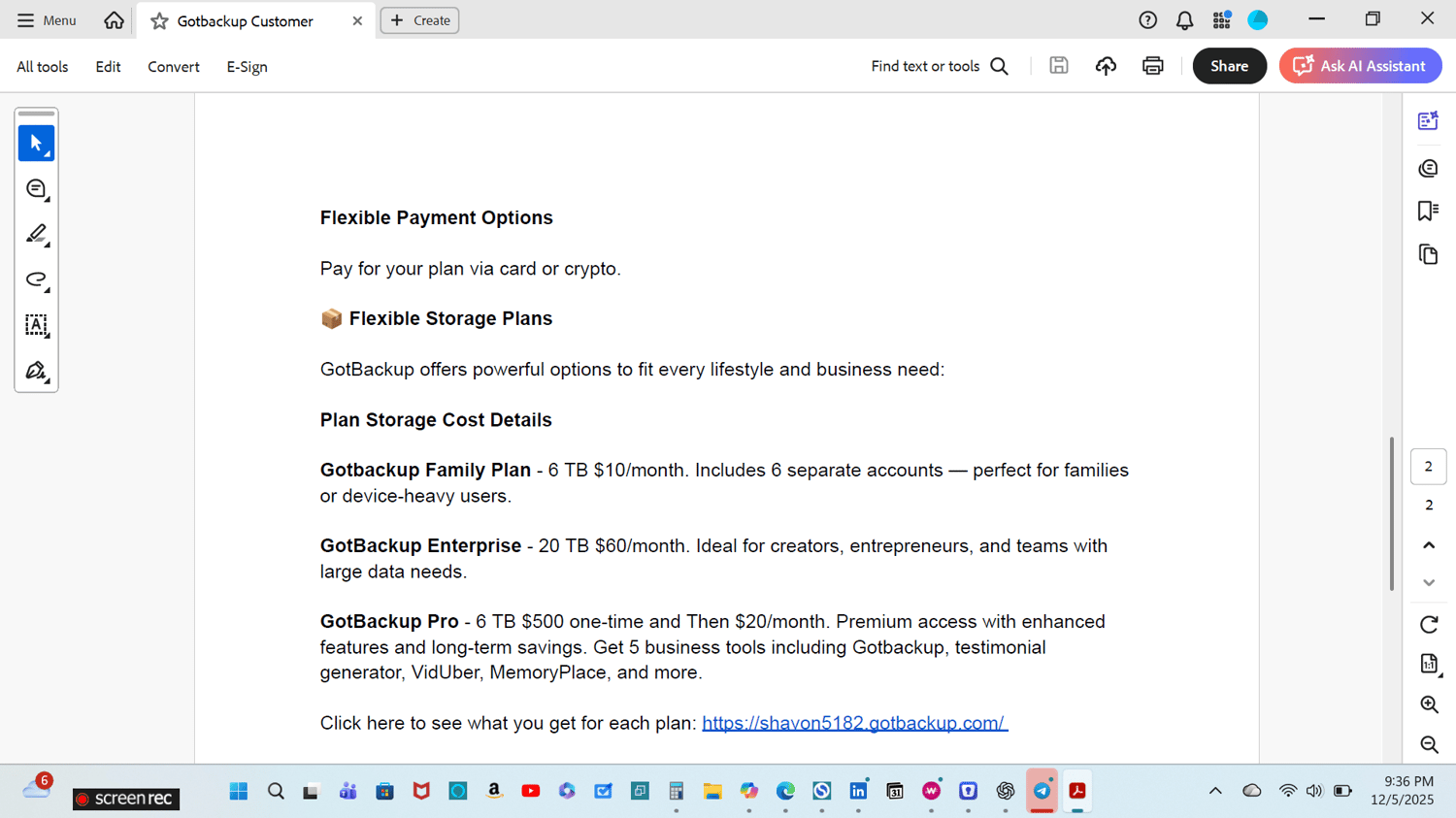Open the Edit menu
This screenshot has height=818, width=1456.
coord(108,67)
